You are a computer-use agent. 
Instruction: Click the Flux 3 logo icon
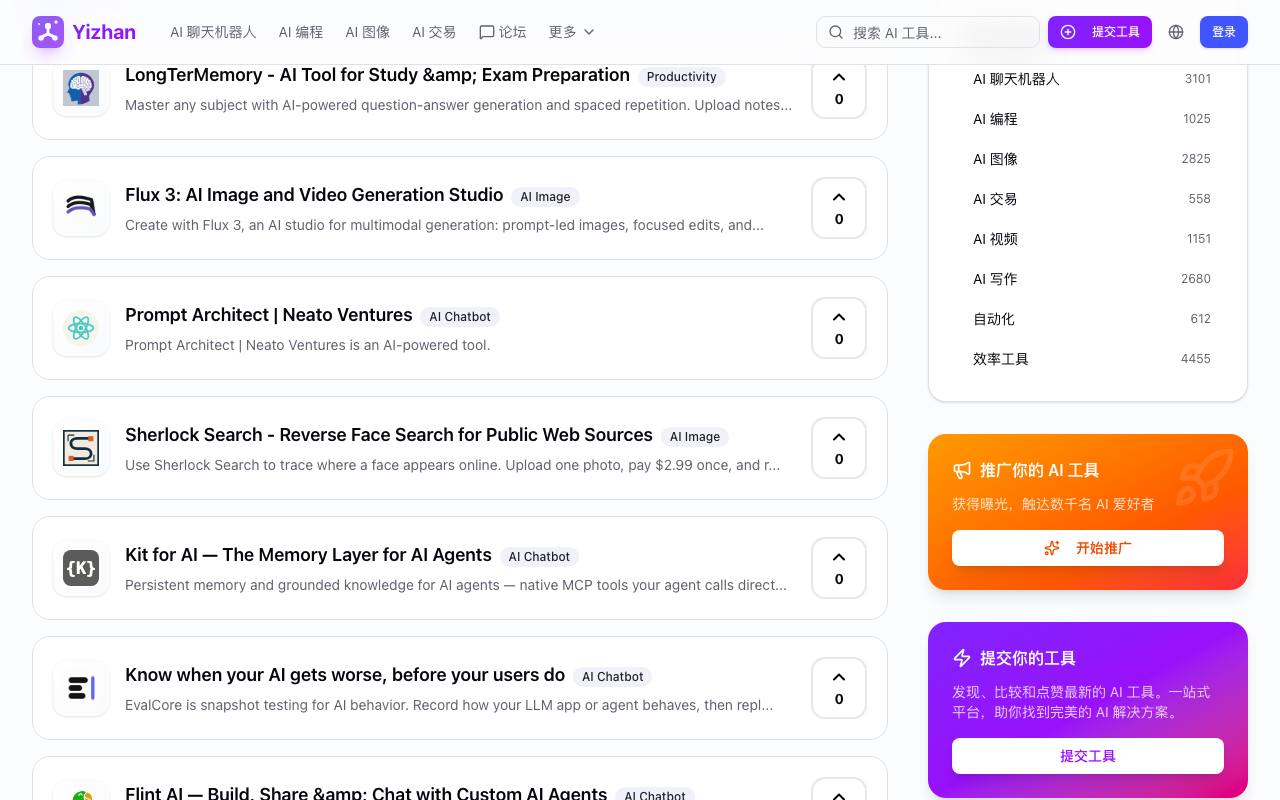click(x=81, y=208)
